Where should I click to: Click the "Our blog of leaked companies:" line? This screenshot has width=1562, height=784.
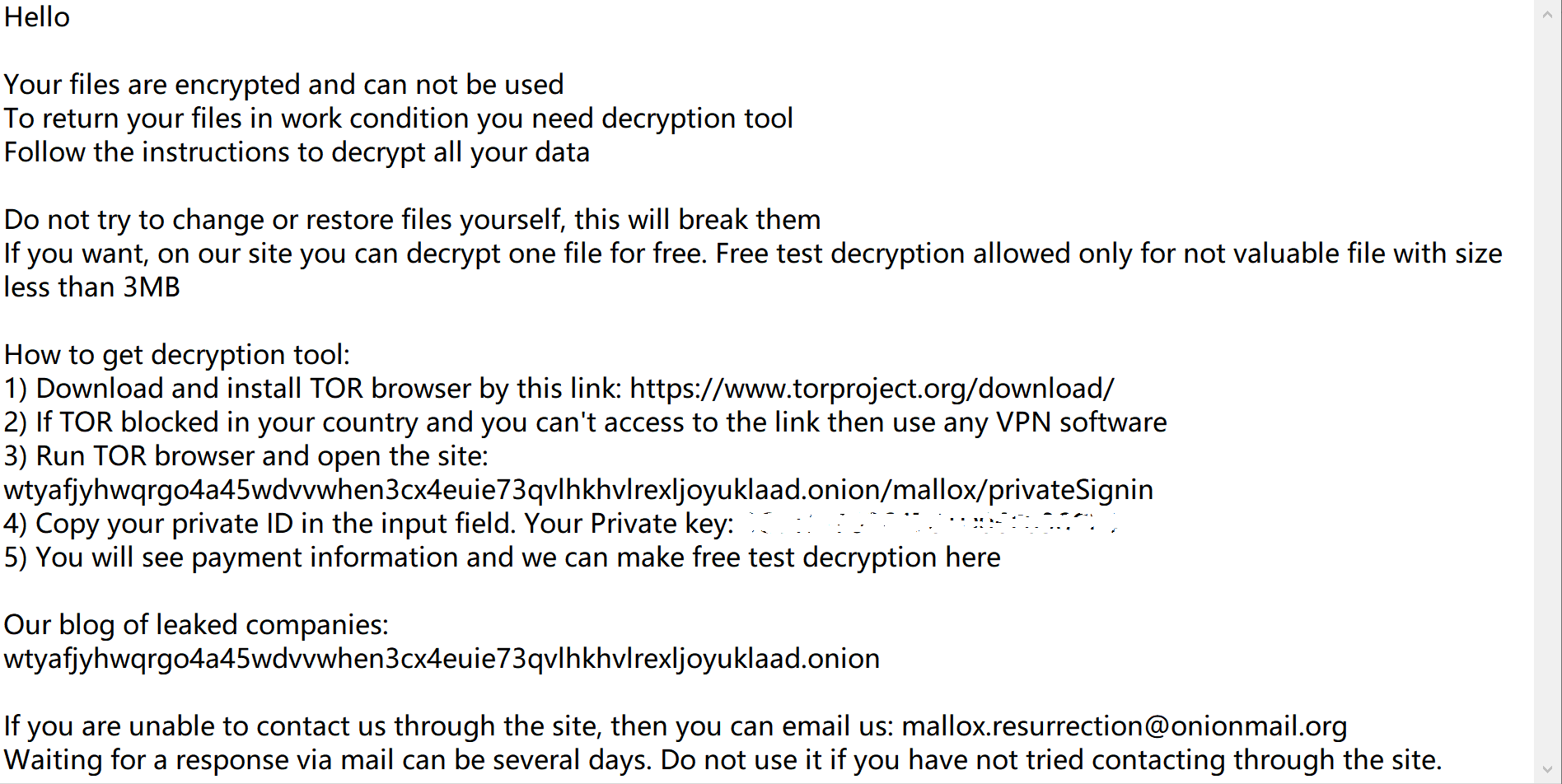pos(196,625)
